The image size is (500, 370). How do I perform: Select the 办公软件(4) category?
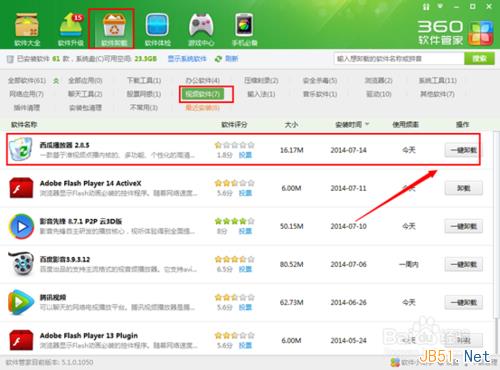(203, 81)
